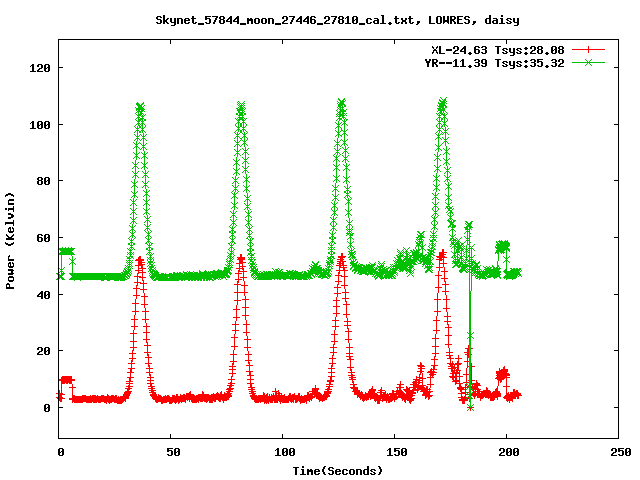Click the red legend line sample
Screen dimensions: 640x480
588,50
